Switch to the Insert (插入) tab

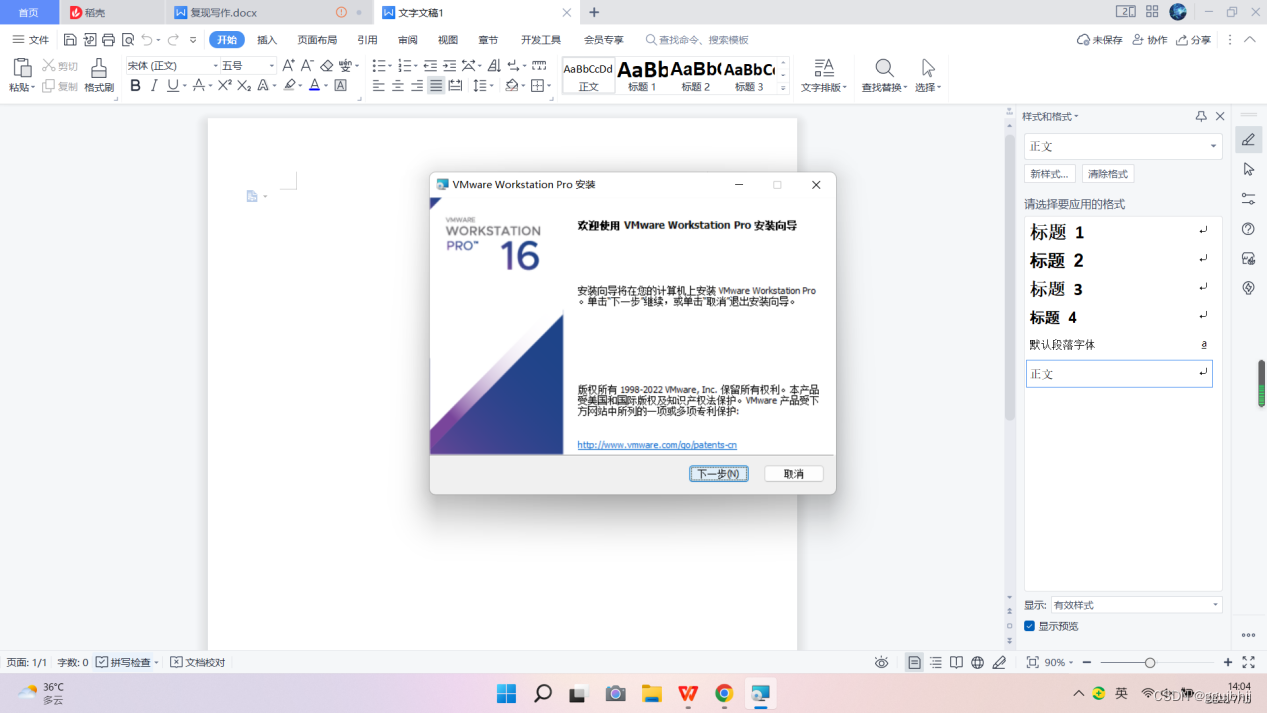point(267,40)
